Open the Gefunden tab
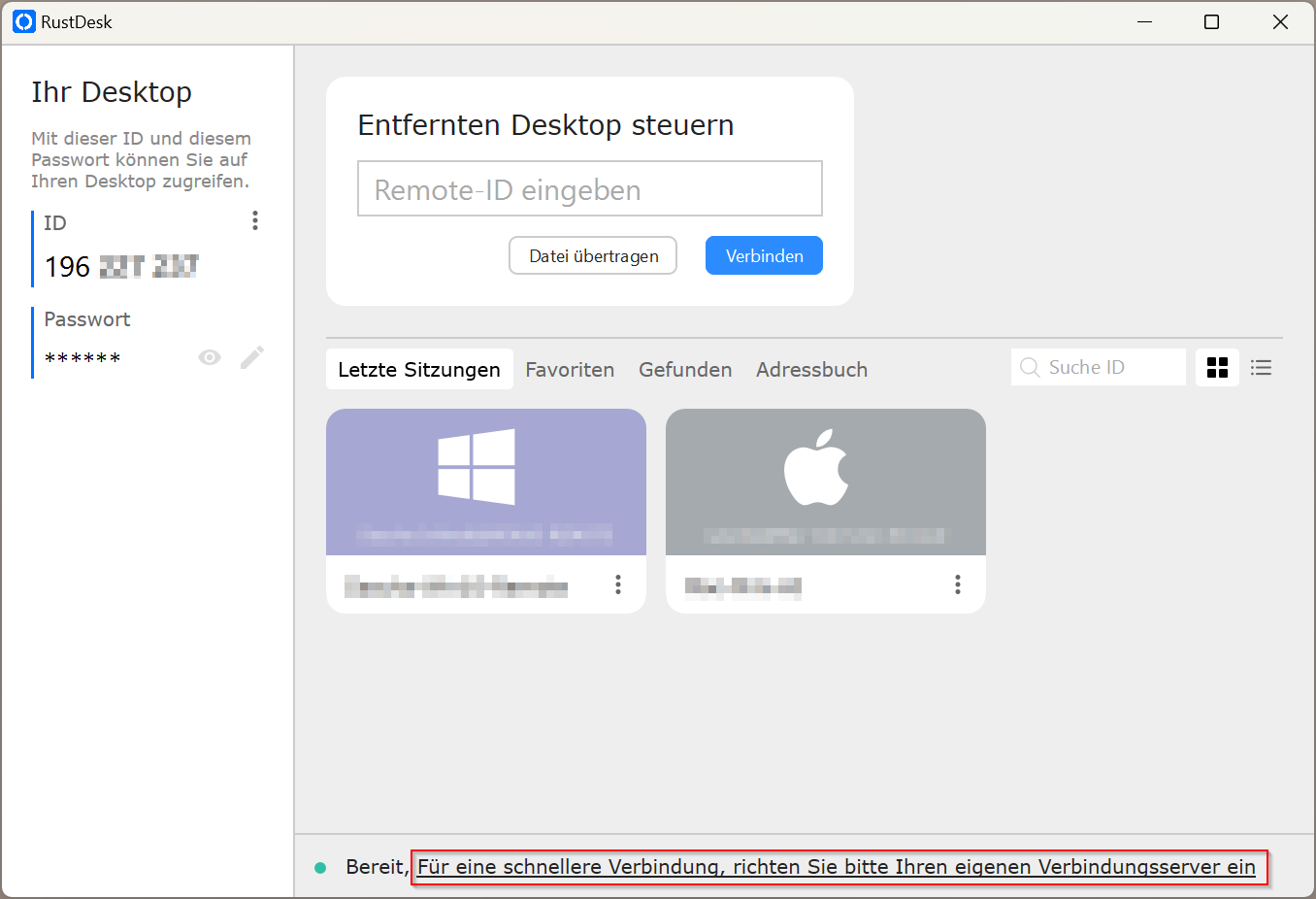Screen dimensions: 1316x899 click(685, 369)
